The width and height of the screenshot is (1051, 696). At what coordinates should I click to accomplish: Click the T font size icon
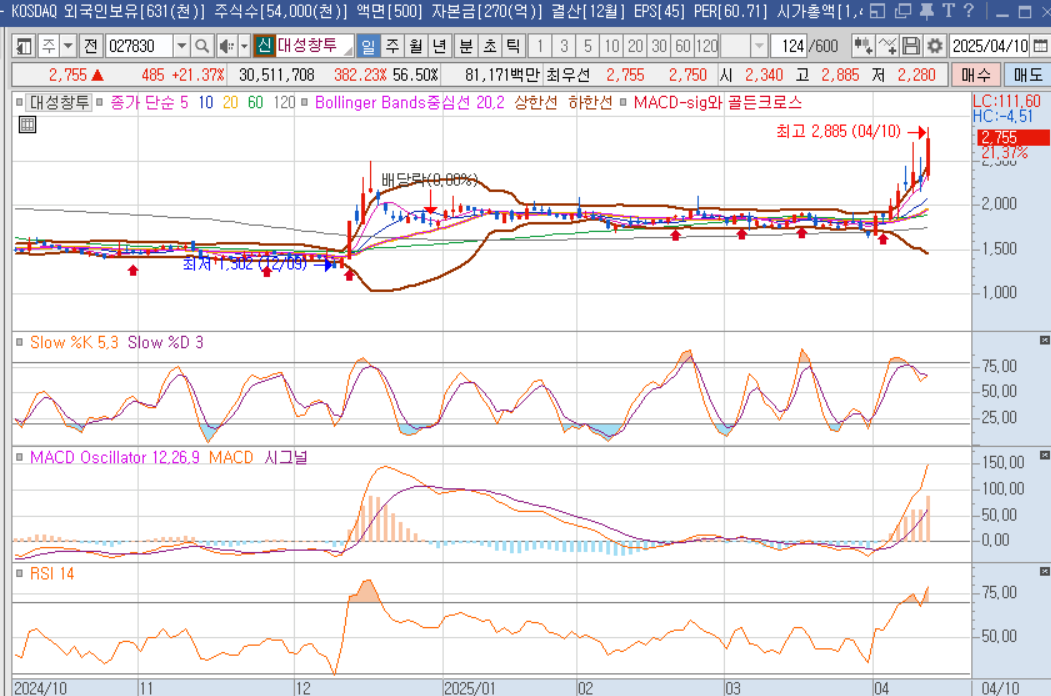pyautogui.click(x=948, y=11)
